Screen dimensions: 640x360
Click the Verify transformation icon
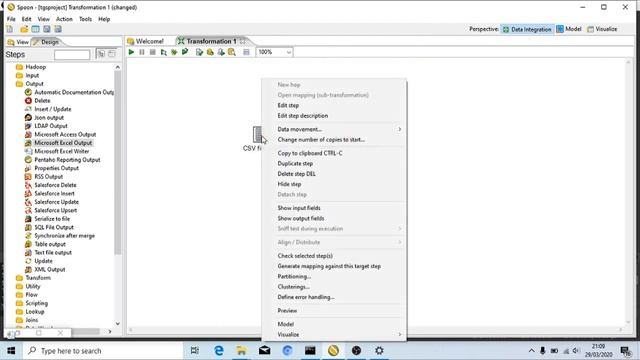pyautogui.click(x=199, y=52)
